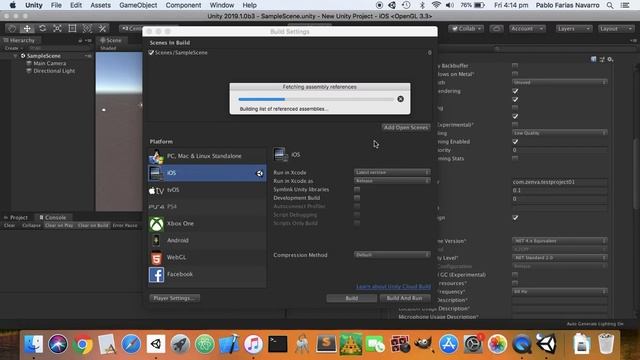Open the Component menu
The width and height of the screenshot is (640, 360).
(x=183, y=5)
